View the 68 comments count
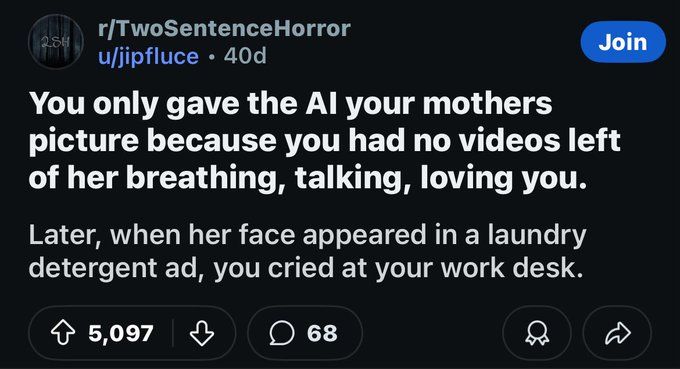This screenshot has width=680, height=369. pos(322,333)
